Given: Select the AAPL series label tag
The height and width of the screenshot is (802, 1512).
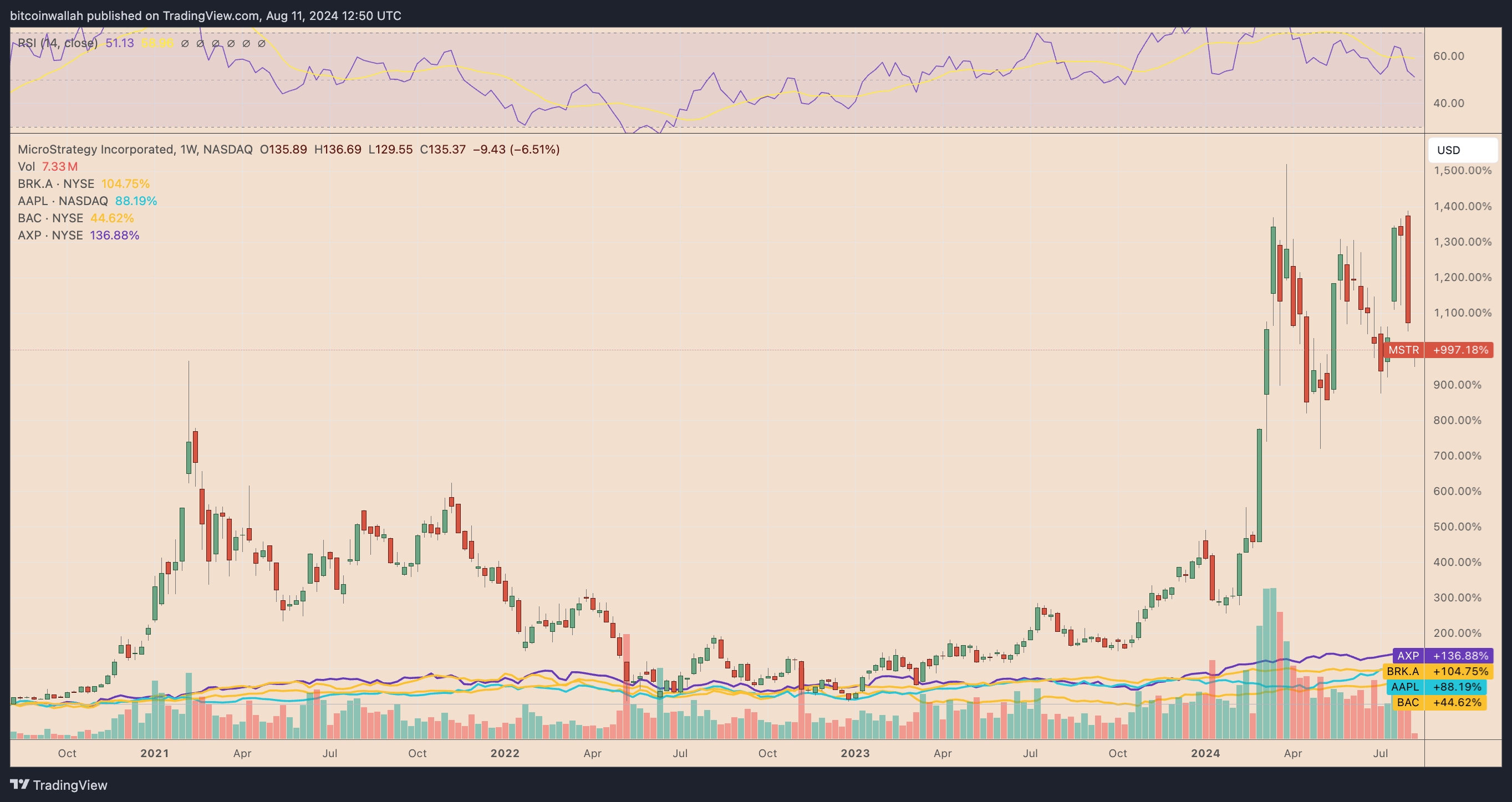Looking at the screenshot, I should [x=1405, y=687].
